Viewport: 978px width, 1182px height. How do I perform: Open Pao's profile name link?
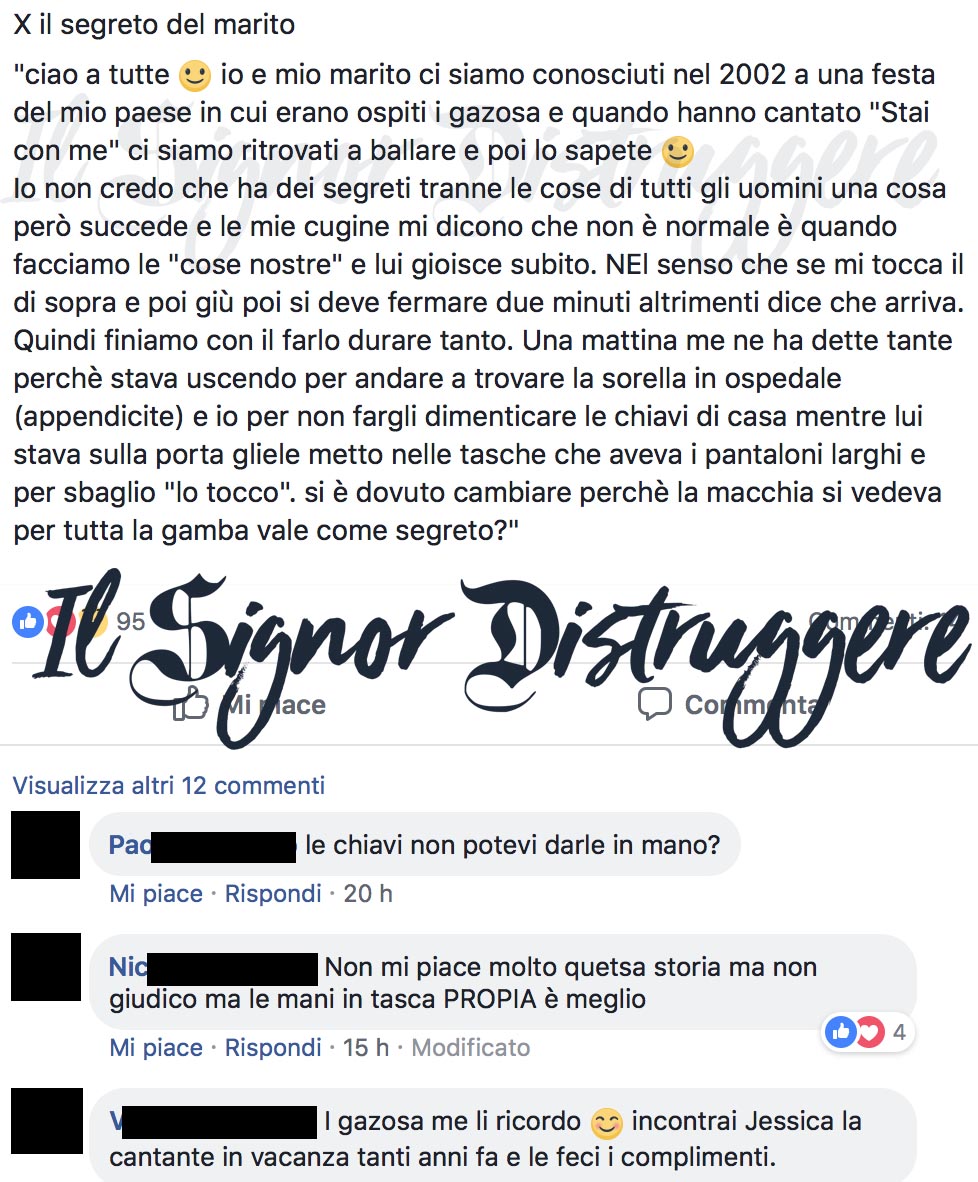point(202,845)
